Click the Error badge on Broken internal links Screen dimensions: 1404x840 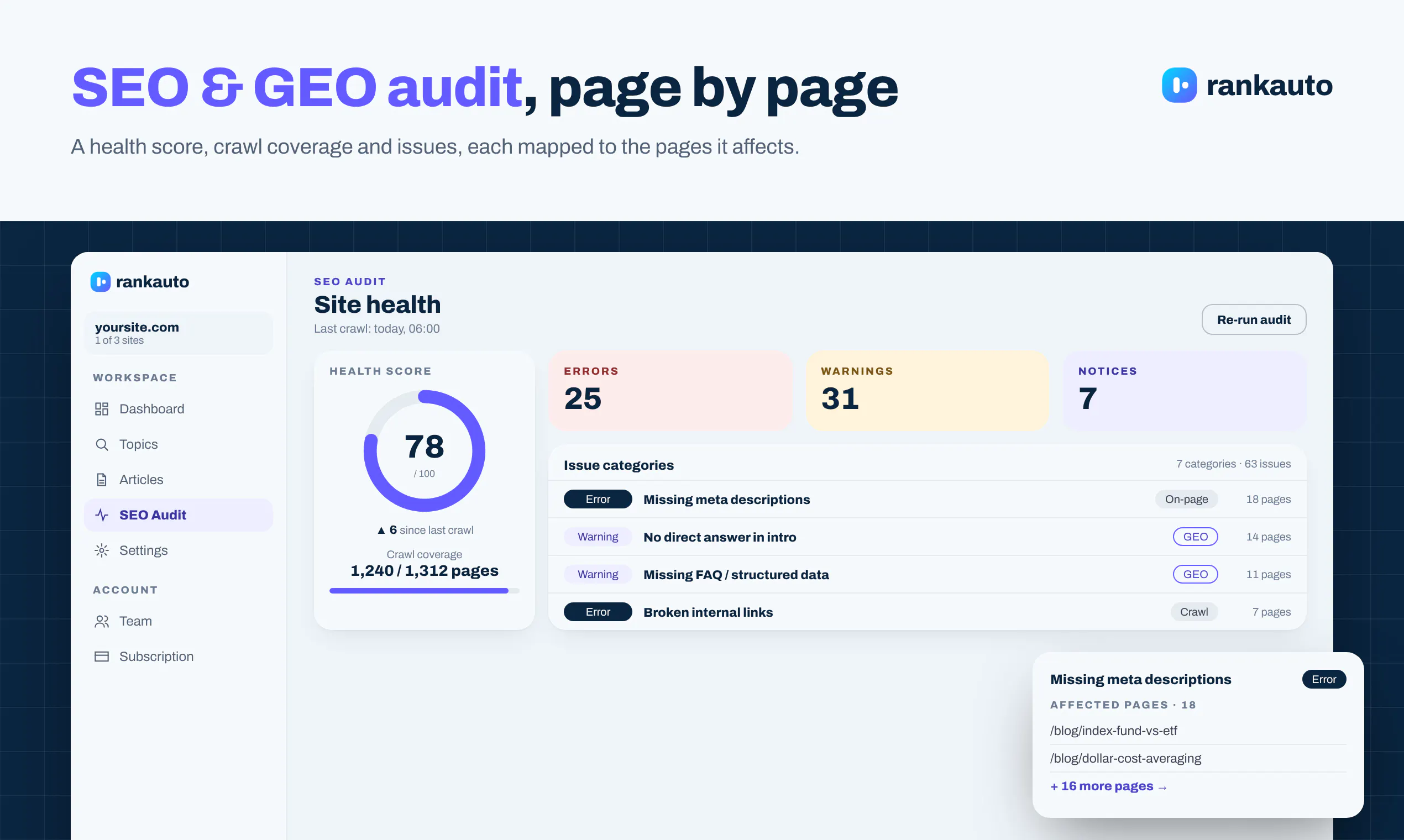pos(598,612)
